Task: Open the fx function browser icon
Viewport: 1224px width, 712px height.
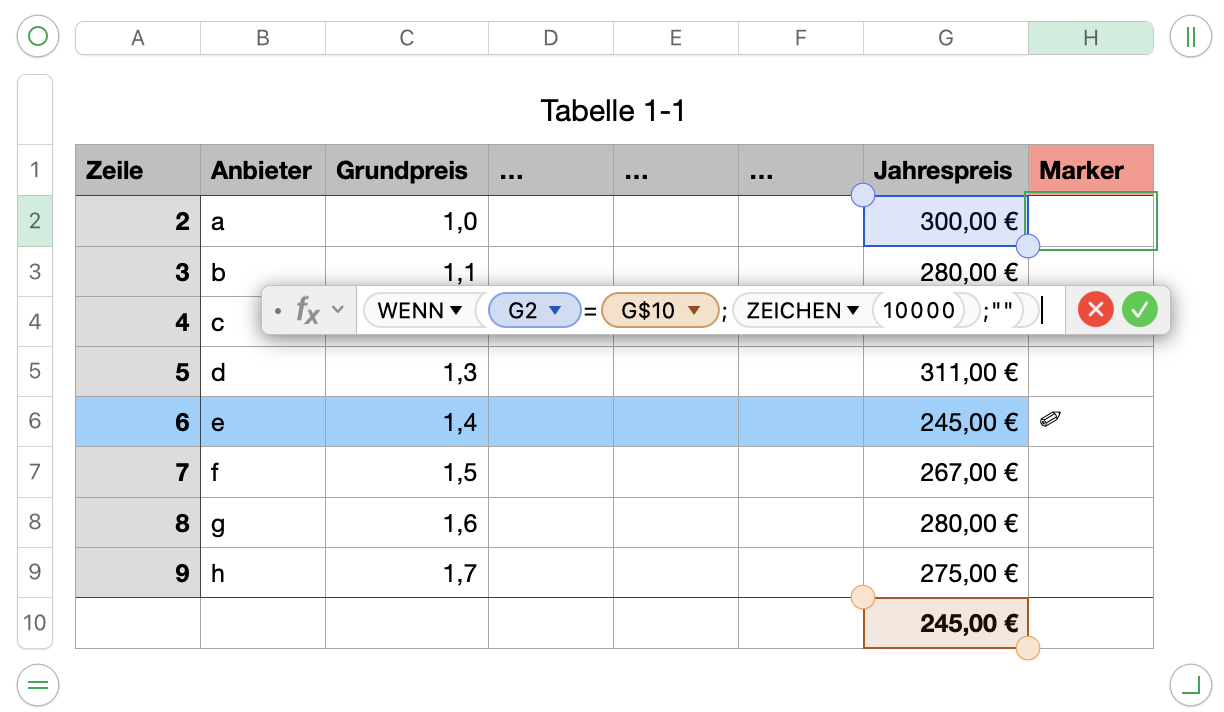Action: tap(308, 310)
